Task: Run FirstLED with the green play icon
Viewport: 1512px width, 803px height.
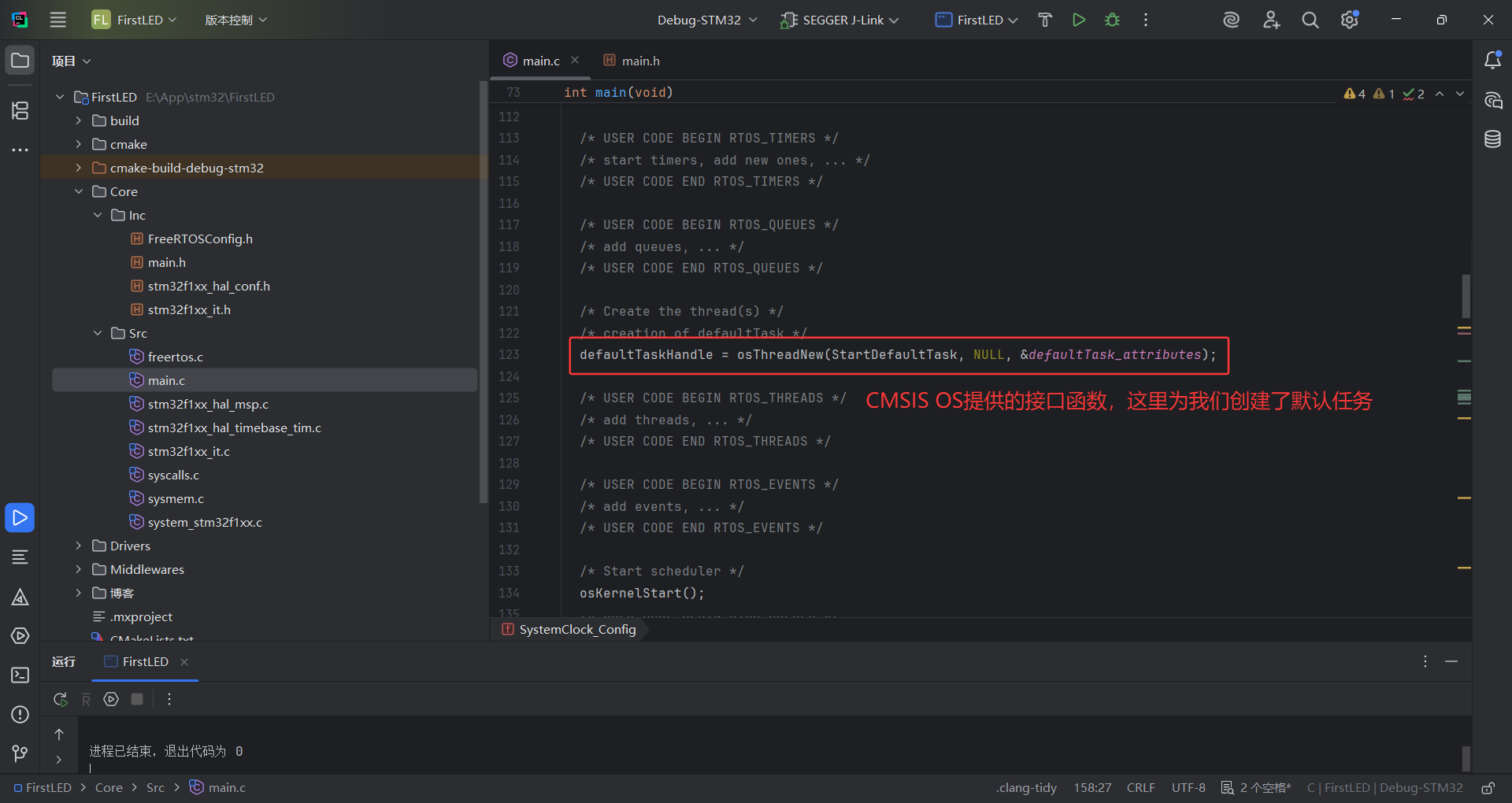Action: (1079, 20)
